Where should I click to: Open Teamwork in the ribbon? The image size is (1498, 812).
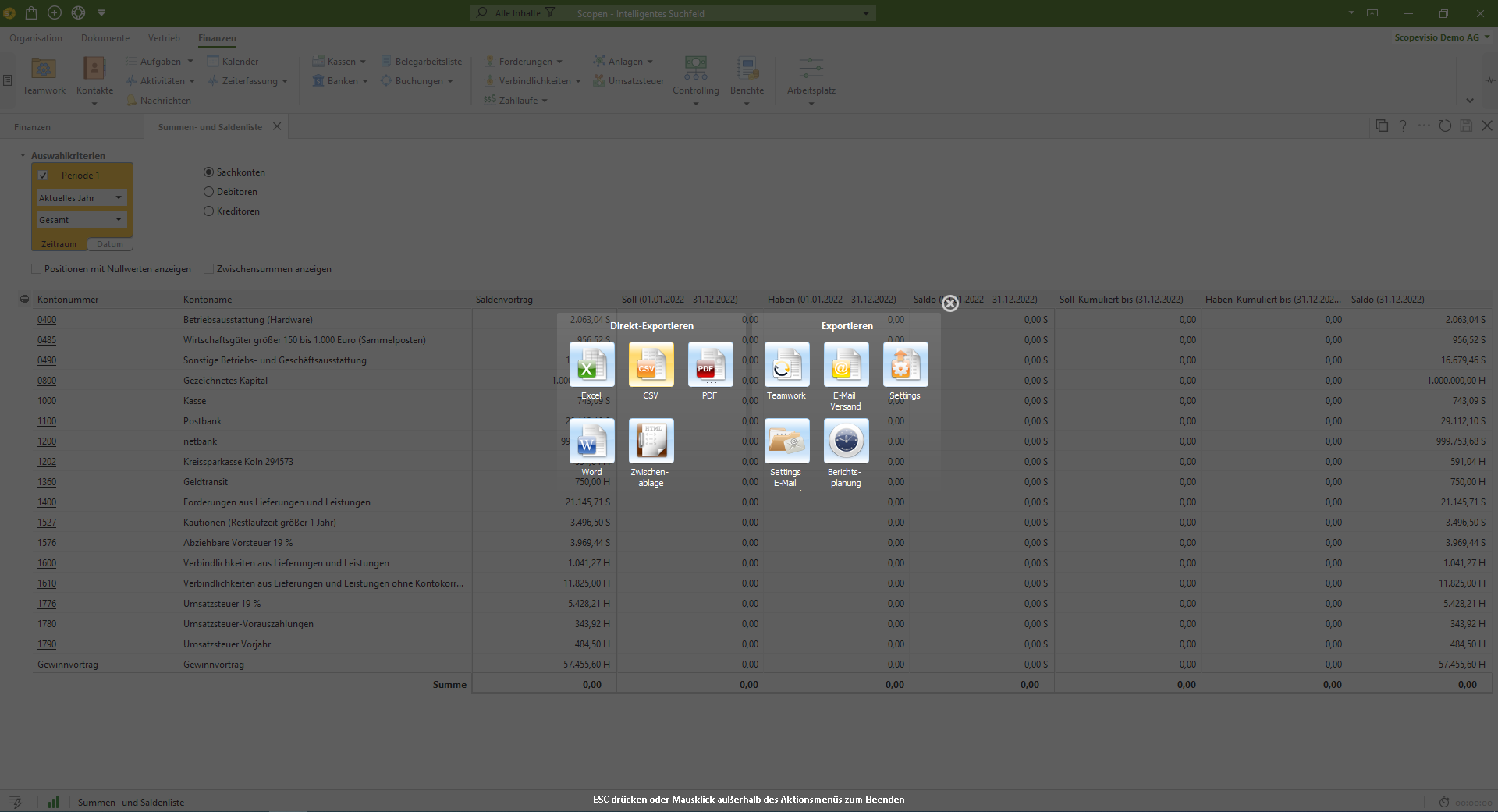tap(44, 76)
